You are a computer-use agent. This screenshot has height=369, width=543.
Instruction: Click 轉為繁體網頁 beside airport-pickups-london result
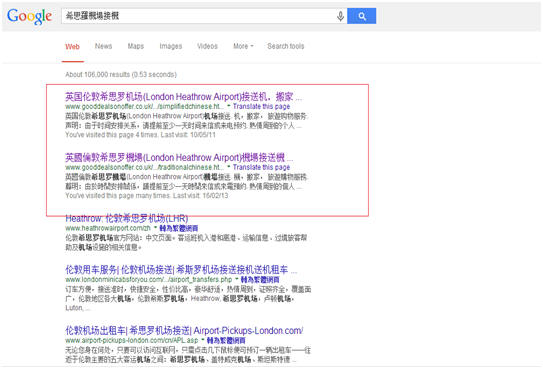coord(226,340)
